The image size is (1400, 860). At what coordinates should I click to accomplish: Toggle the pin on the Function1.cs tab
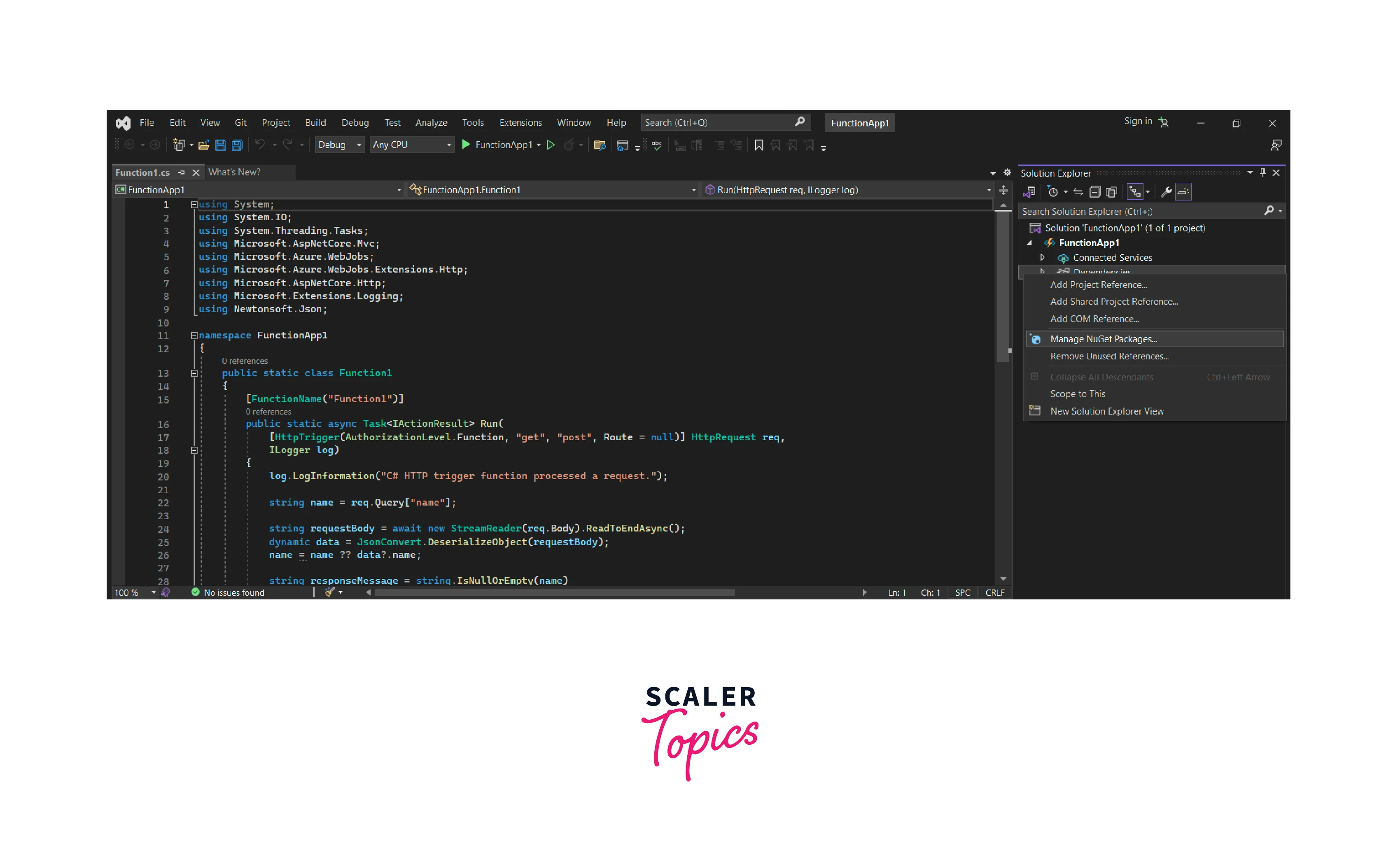coord(182,172)
